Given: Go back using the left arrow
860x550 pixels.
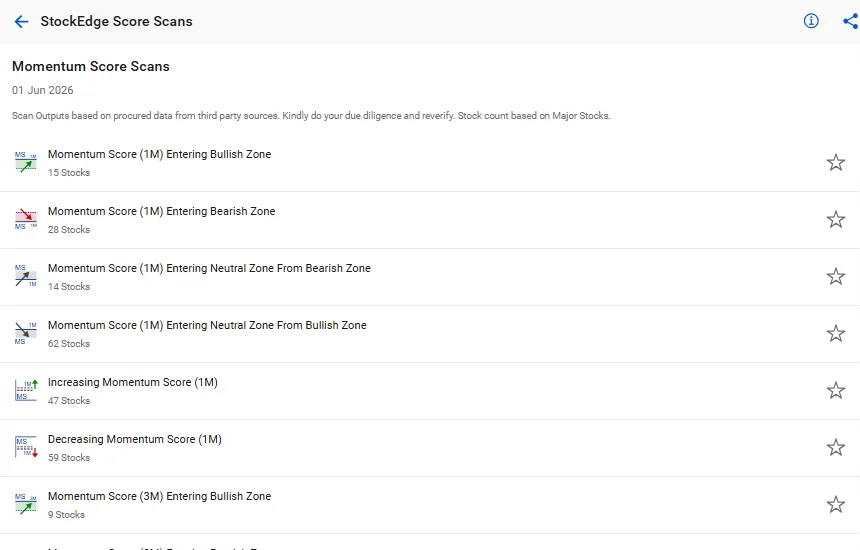Looking at the screenshot, I should [x=21, y=21].
